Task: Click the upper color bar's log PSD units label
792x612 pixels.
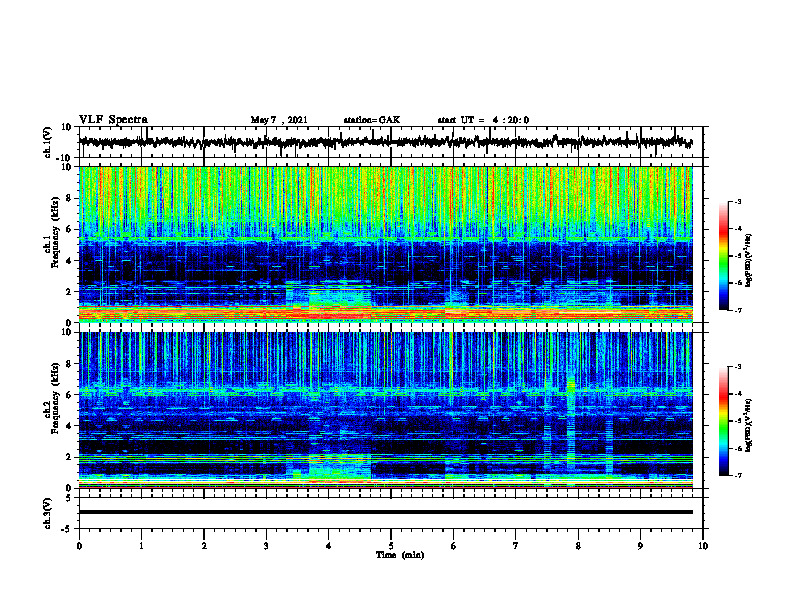Action: pos(749,261)
